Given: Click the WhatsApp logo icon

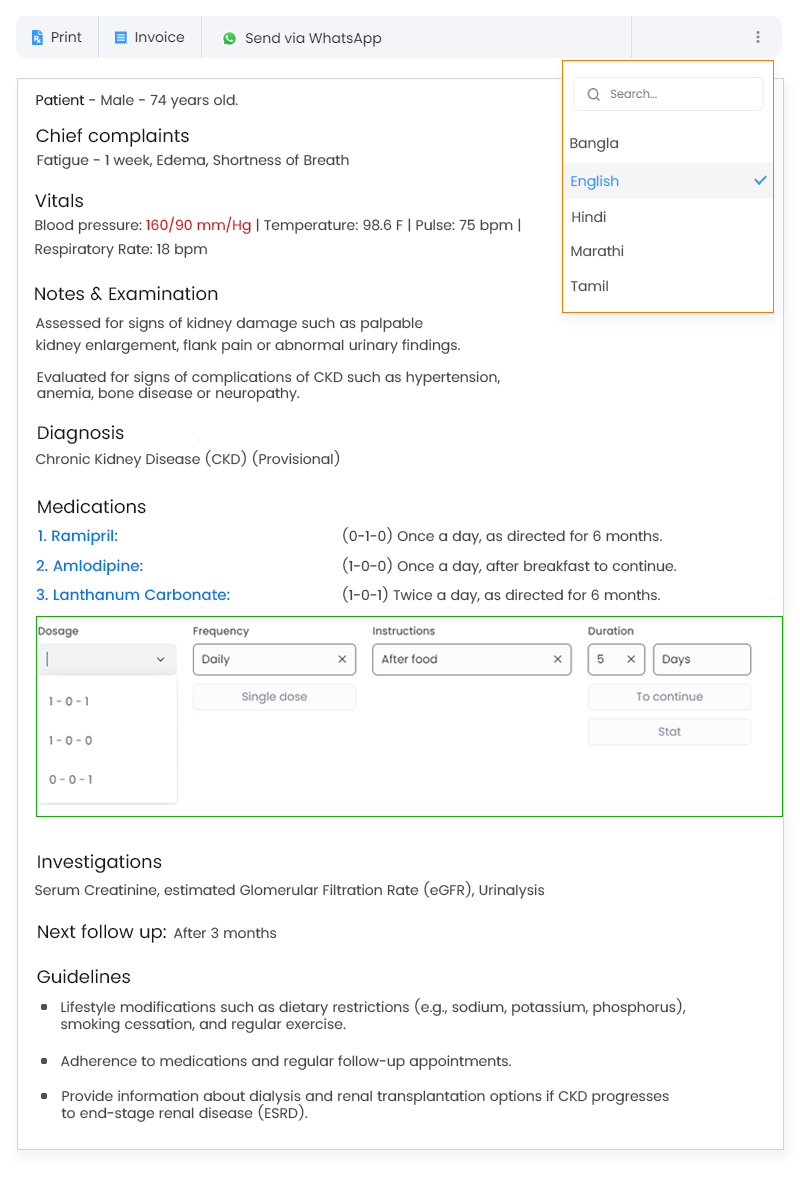Looking at the screenshot, I should tap(230, 39).
